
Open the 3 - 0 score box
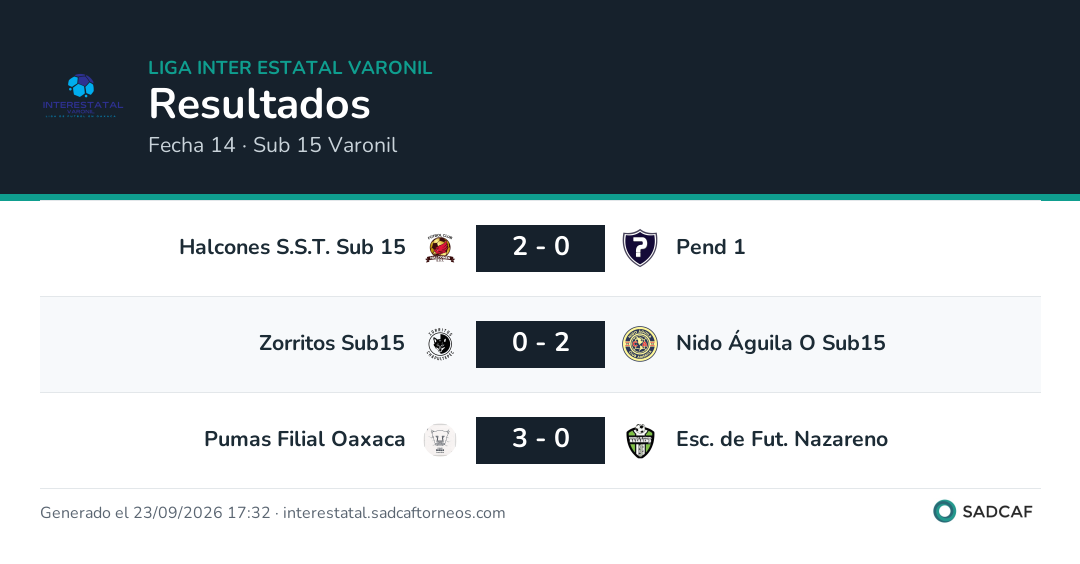pyautogui.click(x=541, y=440)
